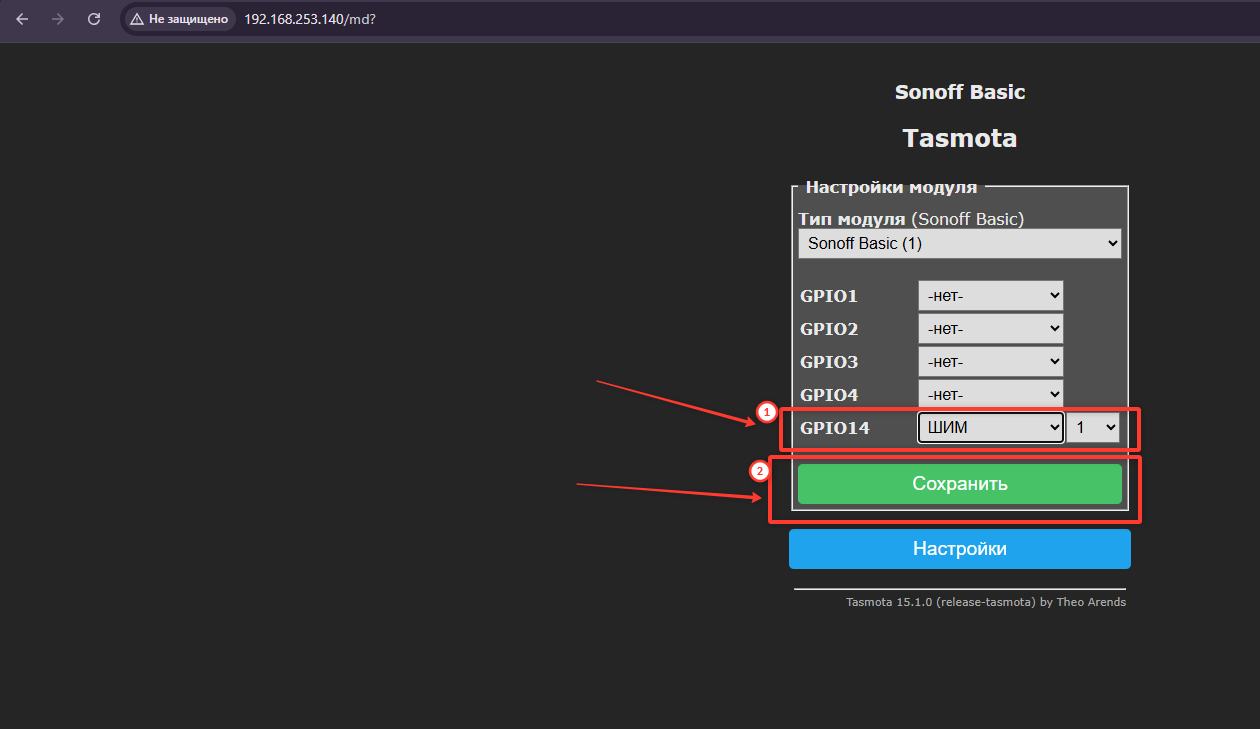Image resolution: width=1260 pixels, height=729 pixels.
Task: Click the GPIO2 label
Action: tap(829, 329)
